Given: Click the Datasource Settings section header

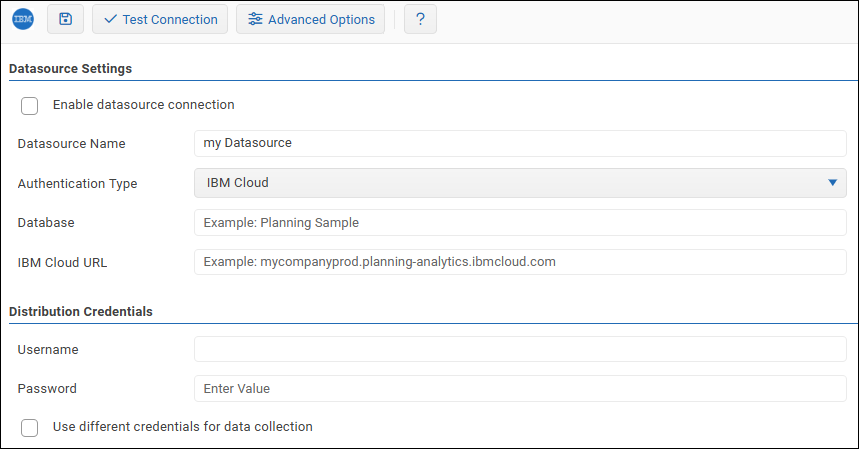Looking at the screenshot, I should click(70, 69).
